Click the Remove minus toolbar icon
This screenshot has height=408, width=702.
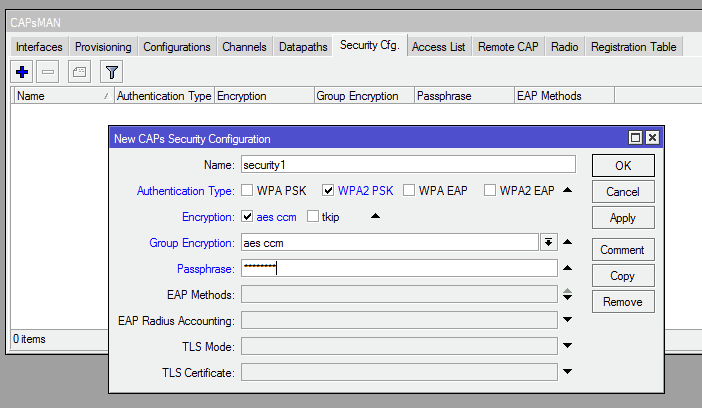[x=48, y=72]
